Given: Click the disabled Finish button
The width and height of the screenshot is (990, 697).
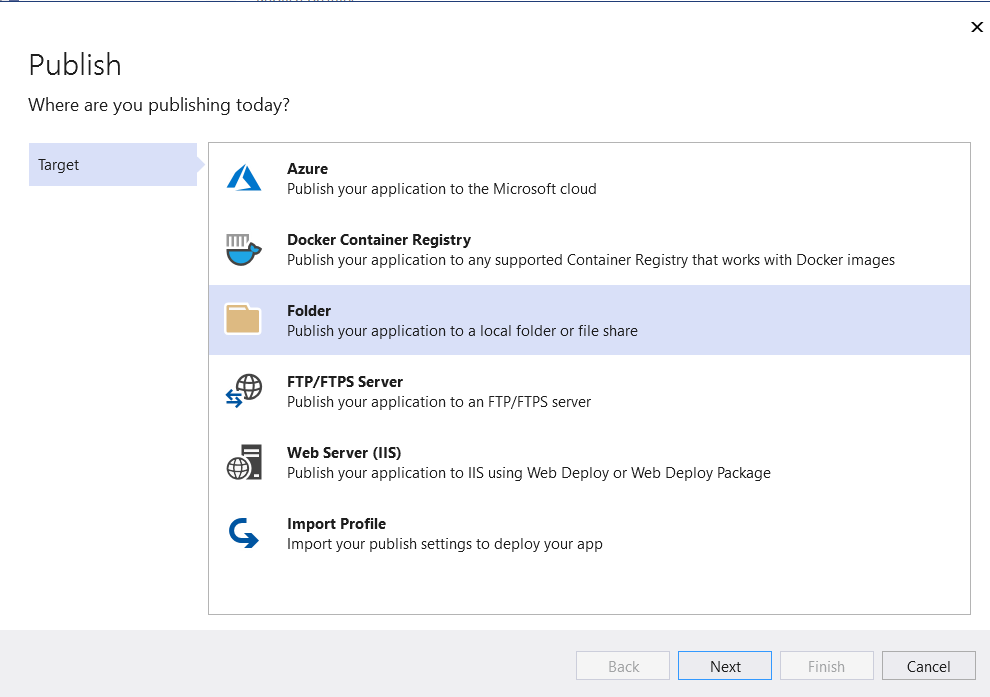Looking at the screenshot, I should (826, 666).
